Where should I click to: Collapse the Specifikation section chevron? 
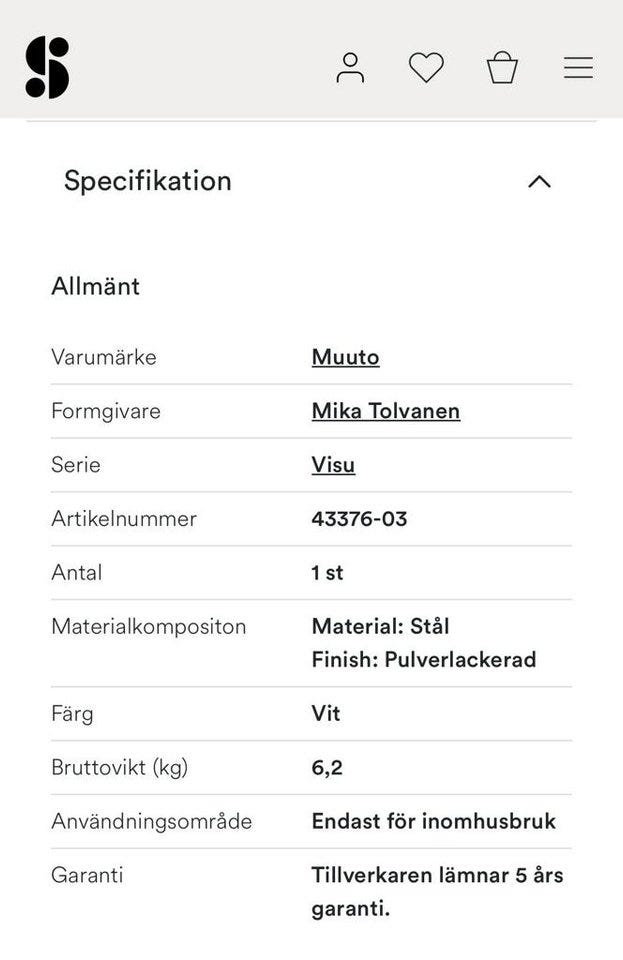click(539, 181)
